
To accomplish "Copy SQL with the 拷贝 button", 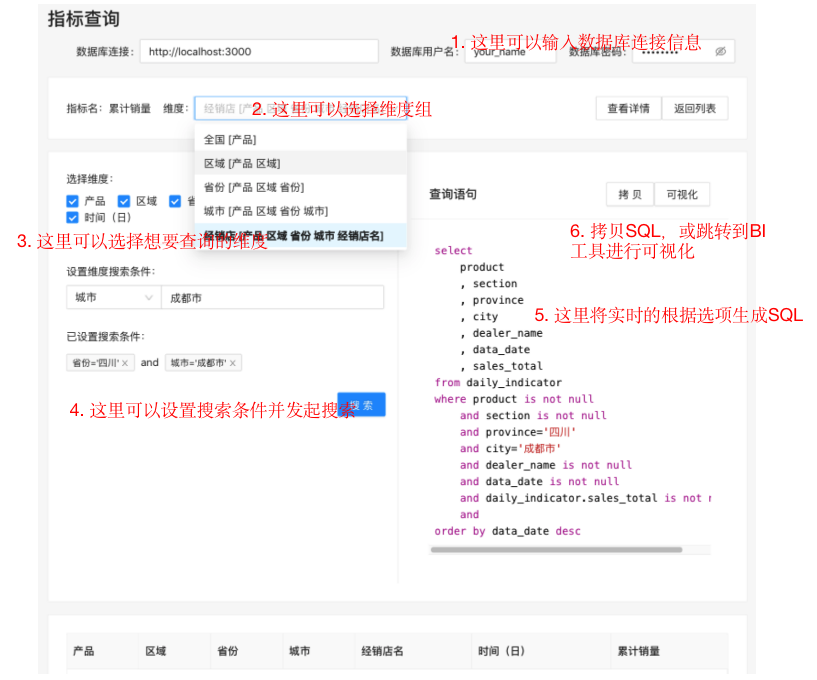I will (x=630, y=194).
